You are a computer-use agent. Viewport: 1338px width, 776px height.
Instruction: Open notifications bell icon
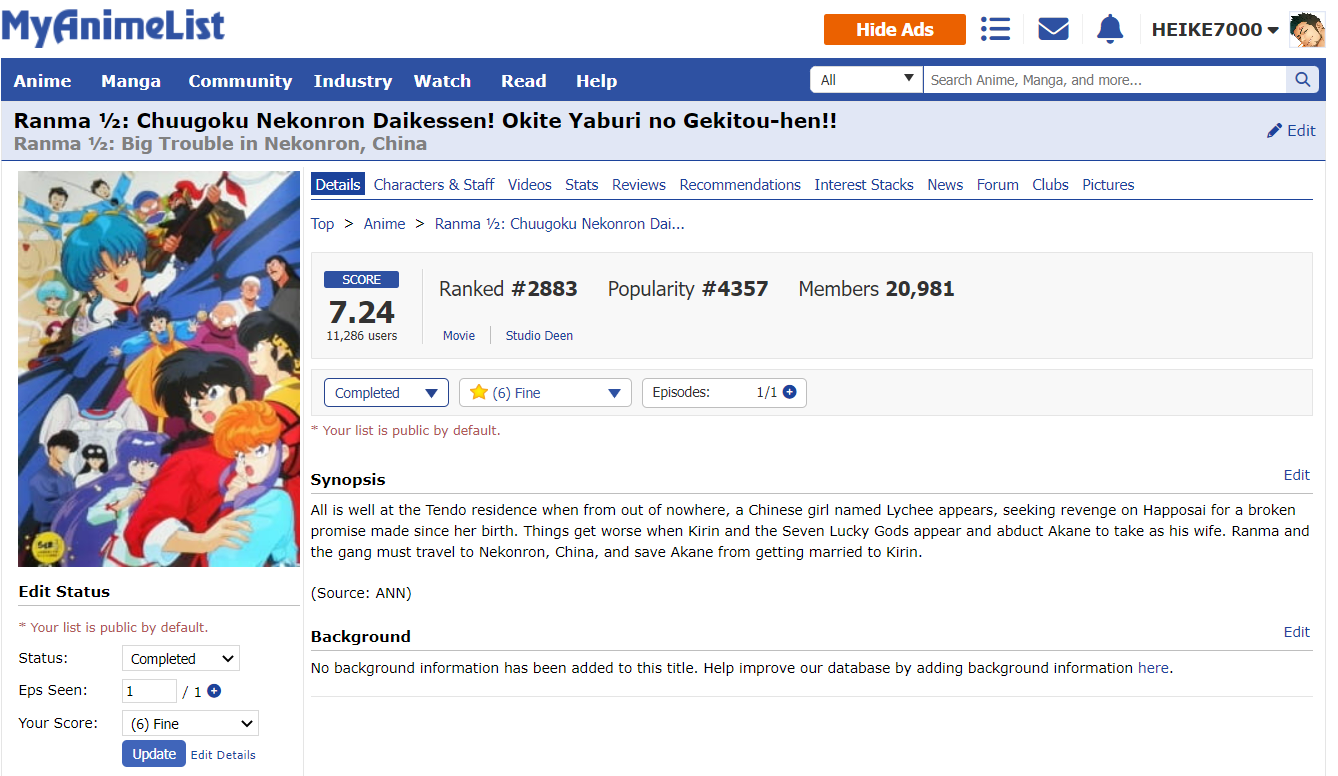coord(1110,29)
